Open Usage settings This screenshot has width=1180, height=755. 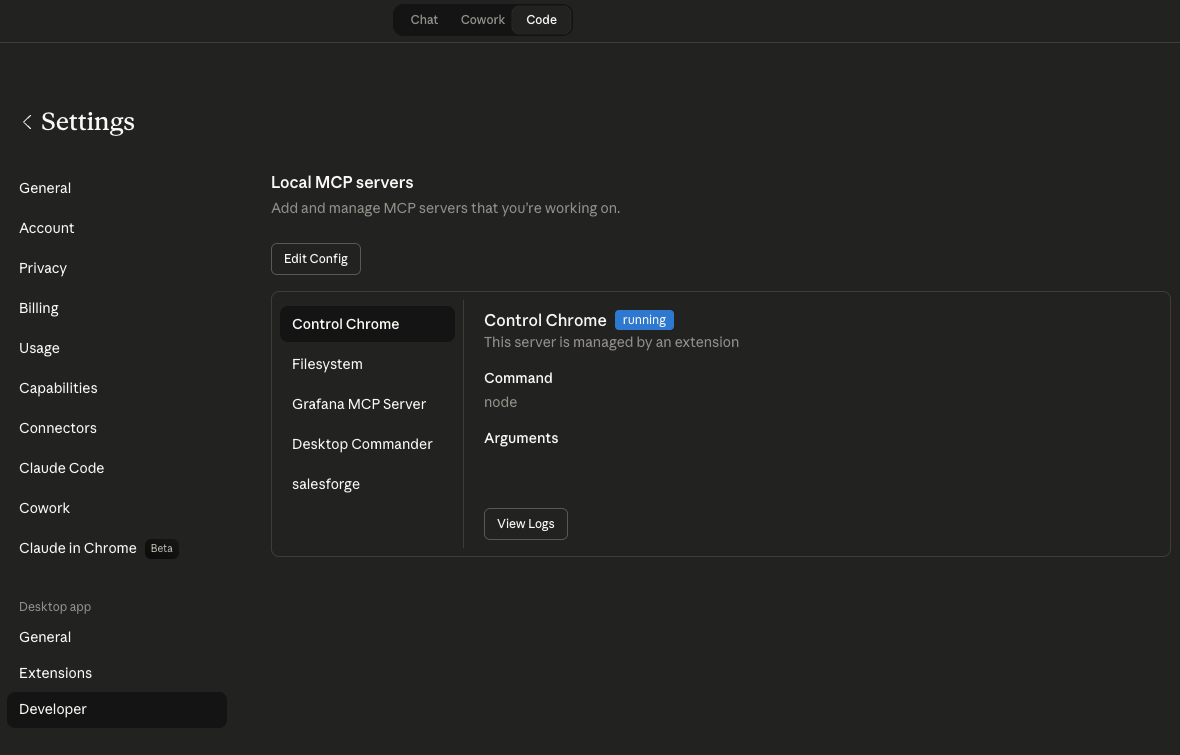(x=40, y=348)
